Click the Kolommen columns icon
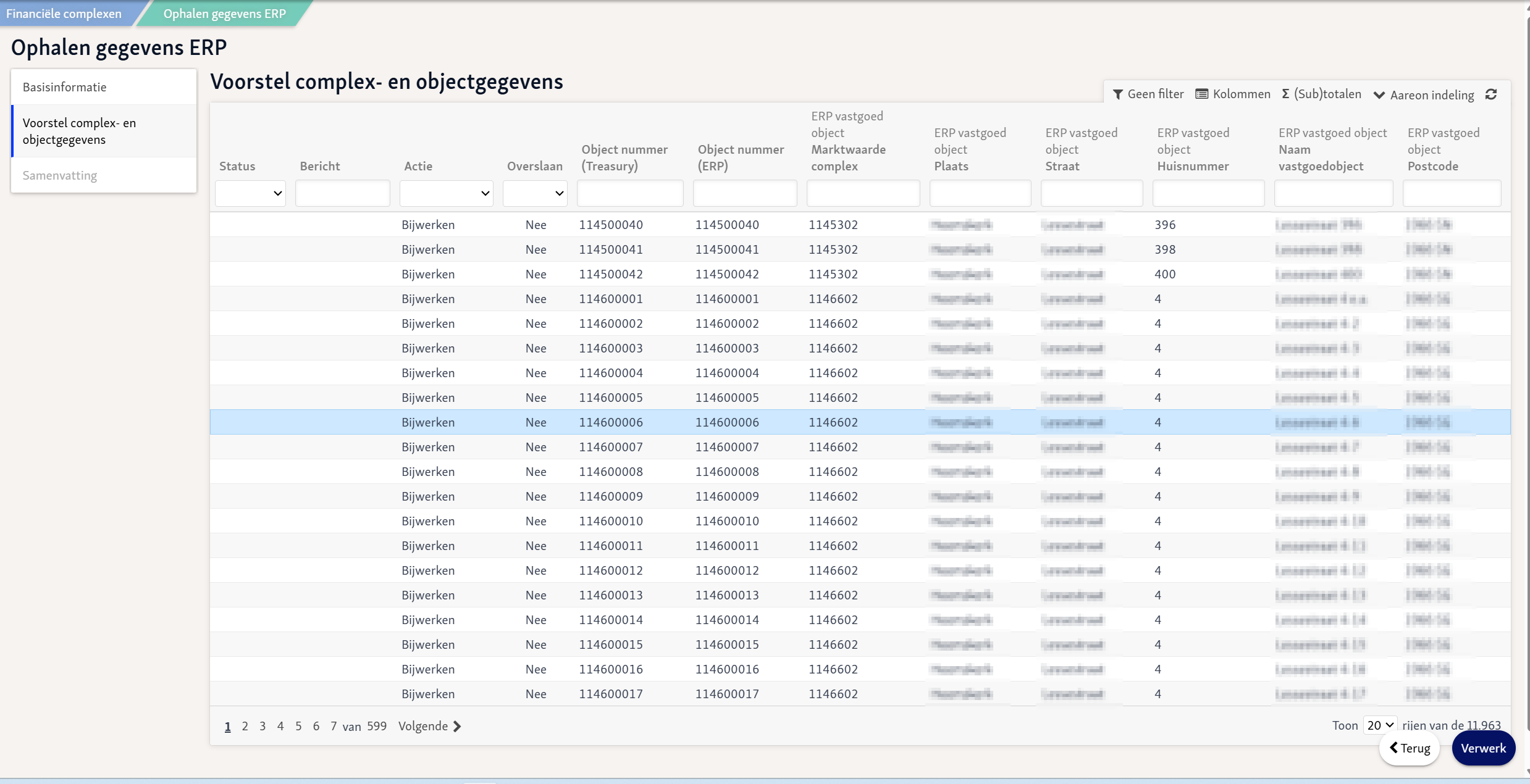 click(1201, 94)
